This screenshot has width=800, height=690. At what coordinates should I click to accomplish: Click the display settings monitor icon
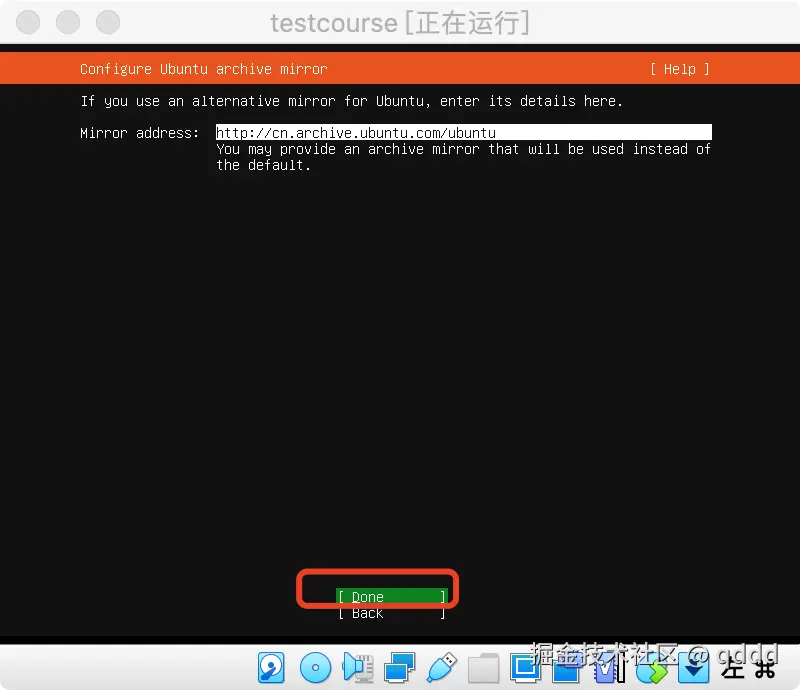(525, 668)
